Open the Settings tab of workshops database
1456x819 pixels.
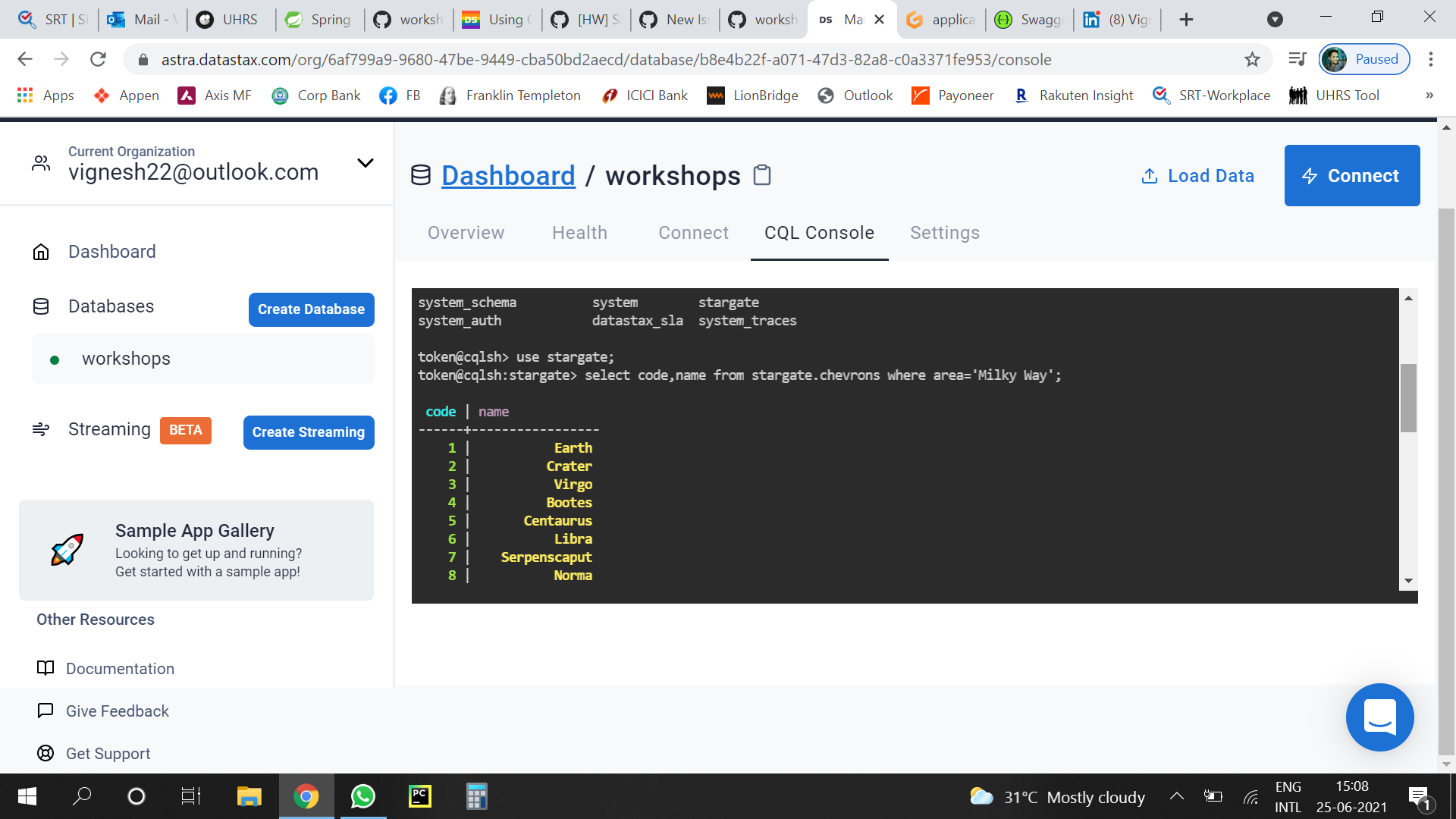pyautogui.click(x=944, y=233)
